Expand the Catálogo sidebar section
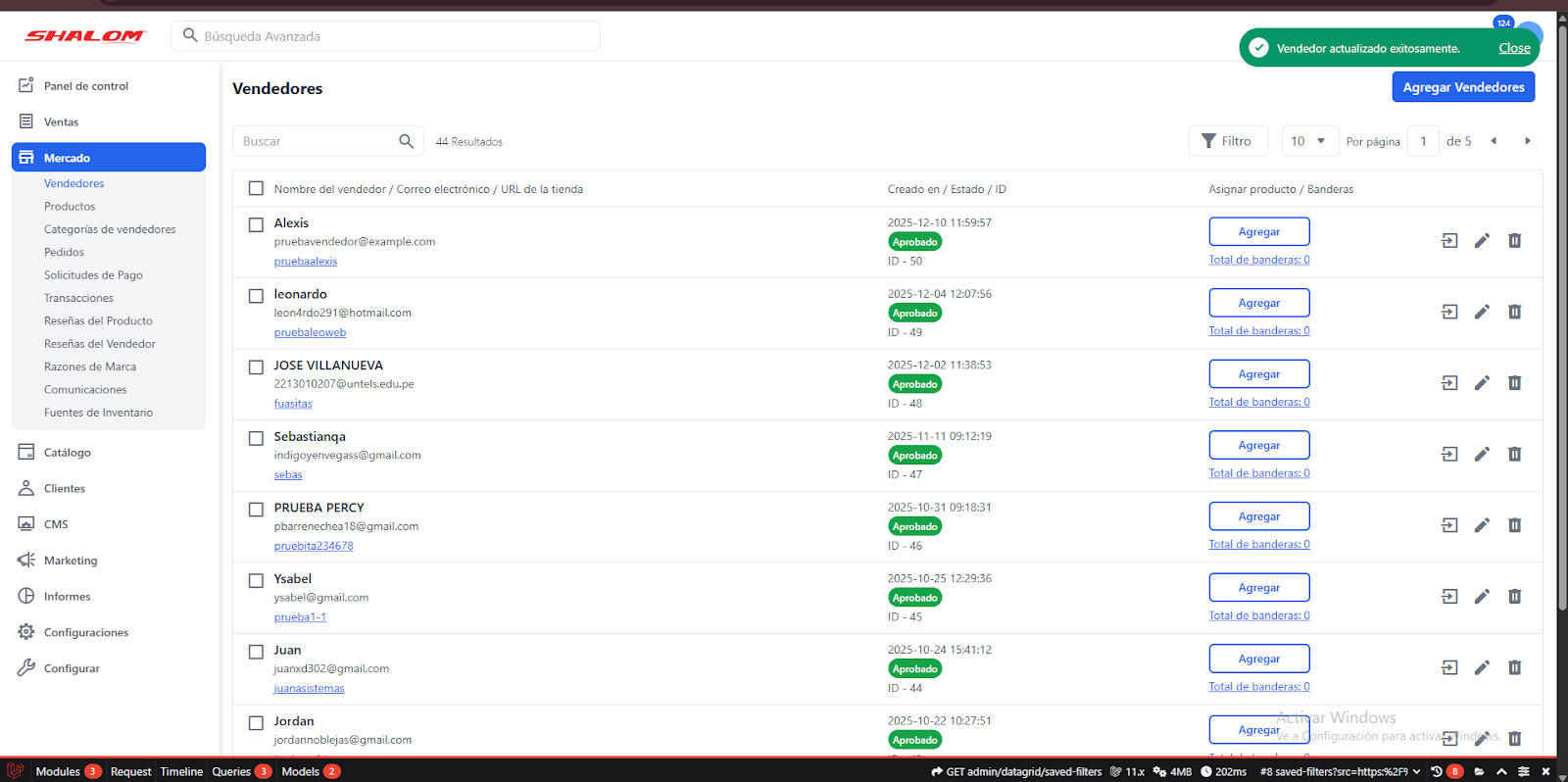The width and height of the screenshot is (1568, 782). tap(68, 453)
